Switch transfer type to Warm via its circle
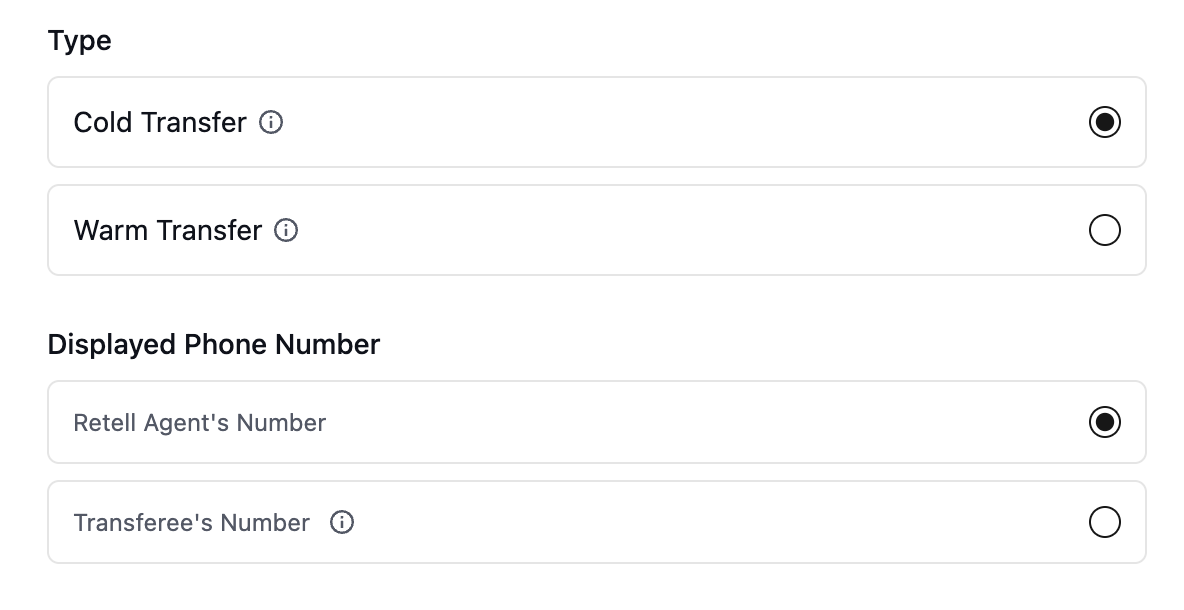The image size is (1184, 610). pos(1105,230)
